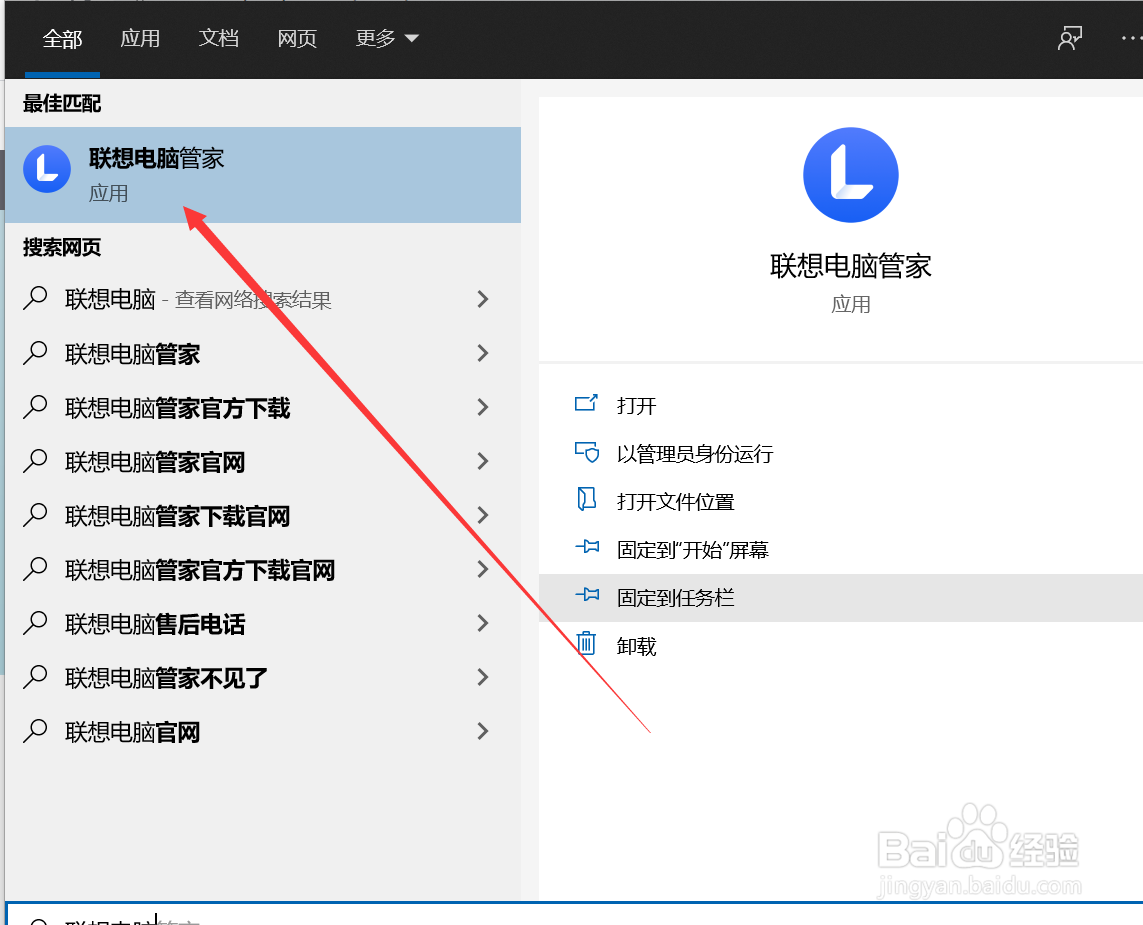Expand the arrow beside 联想电脑管家官方下载官网
1143x925 pixels.
point(483,569)
